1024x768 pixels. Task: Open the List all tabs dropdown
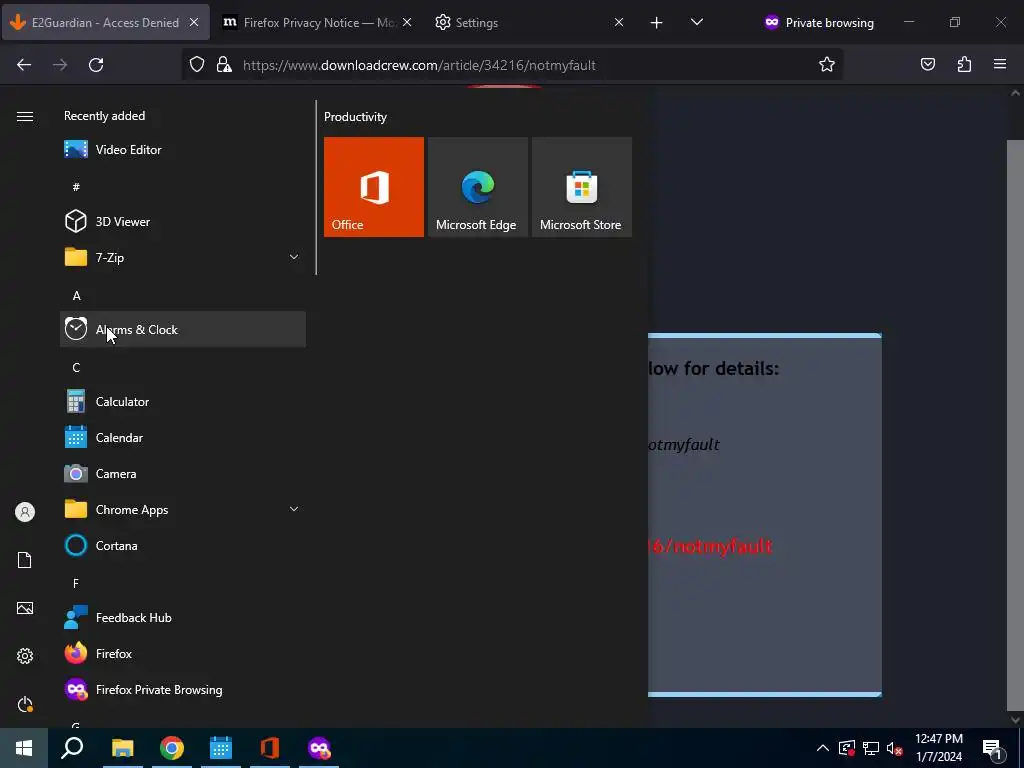coord(697,22)
